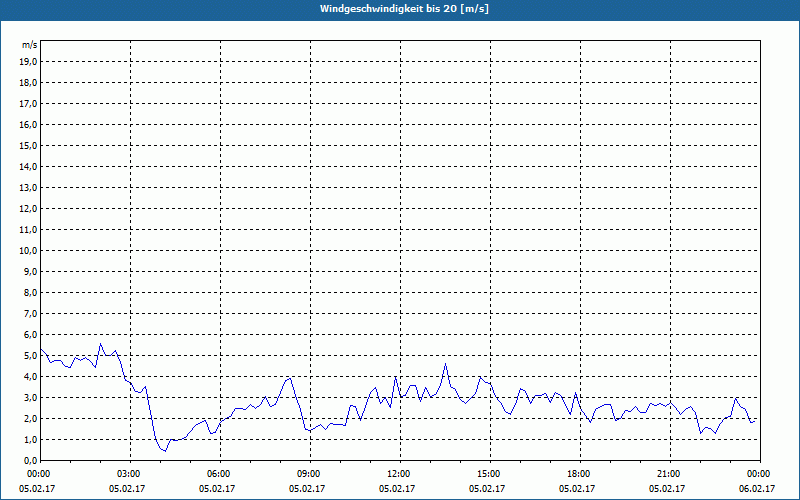Viewport: 800px width, 500px height.
Task: Click the '1,0' y-axis label
Action: 30,440
